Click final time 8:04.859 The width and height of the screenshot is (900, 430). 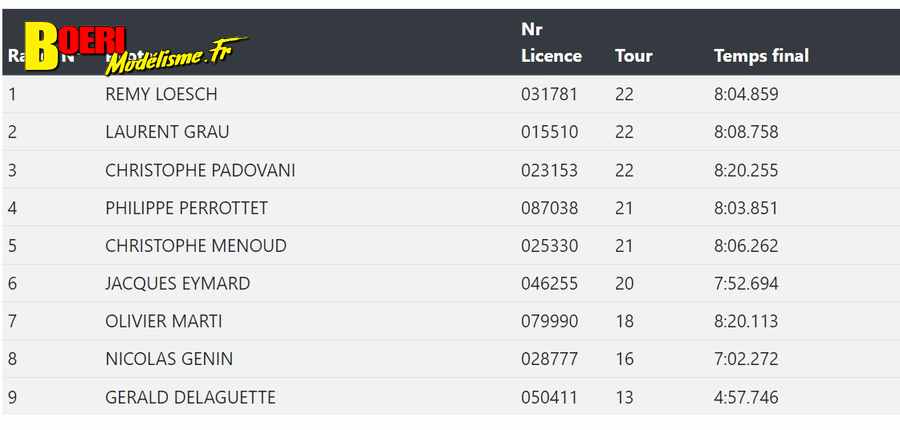click(x=746, y=94)
